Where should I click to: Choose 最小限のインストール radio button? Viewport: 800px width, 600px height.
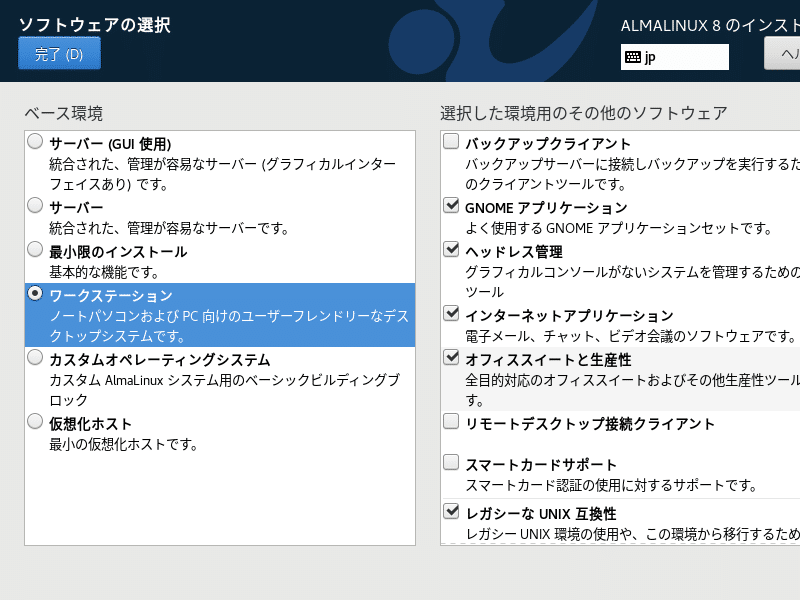click(35, 249)
